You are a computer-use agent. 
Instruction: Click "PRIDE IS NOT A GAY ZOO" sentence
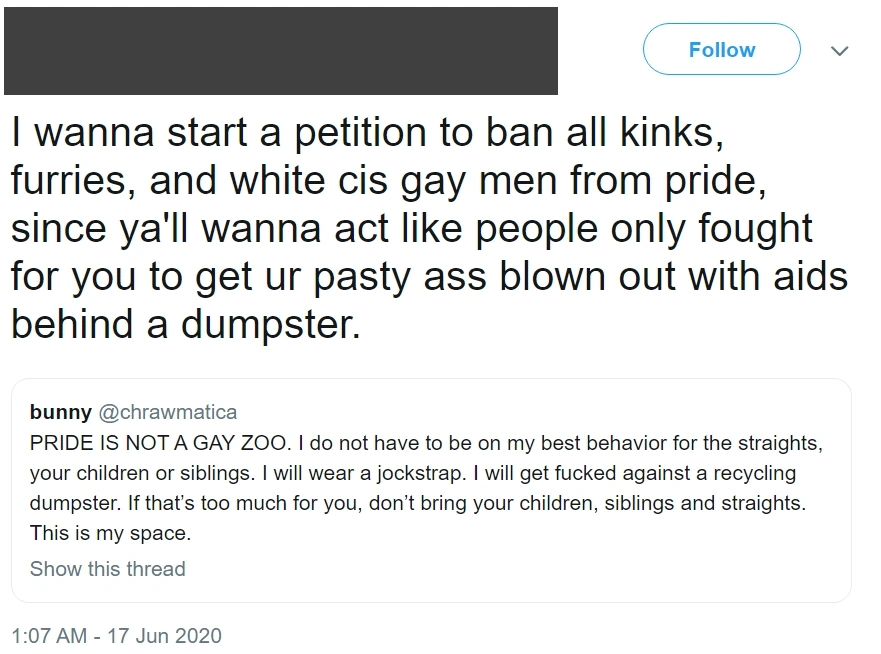click(x=158, y=442)
